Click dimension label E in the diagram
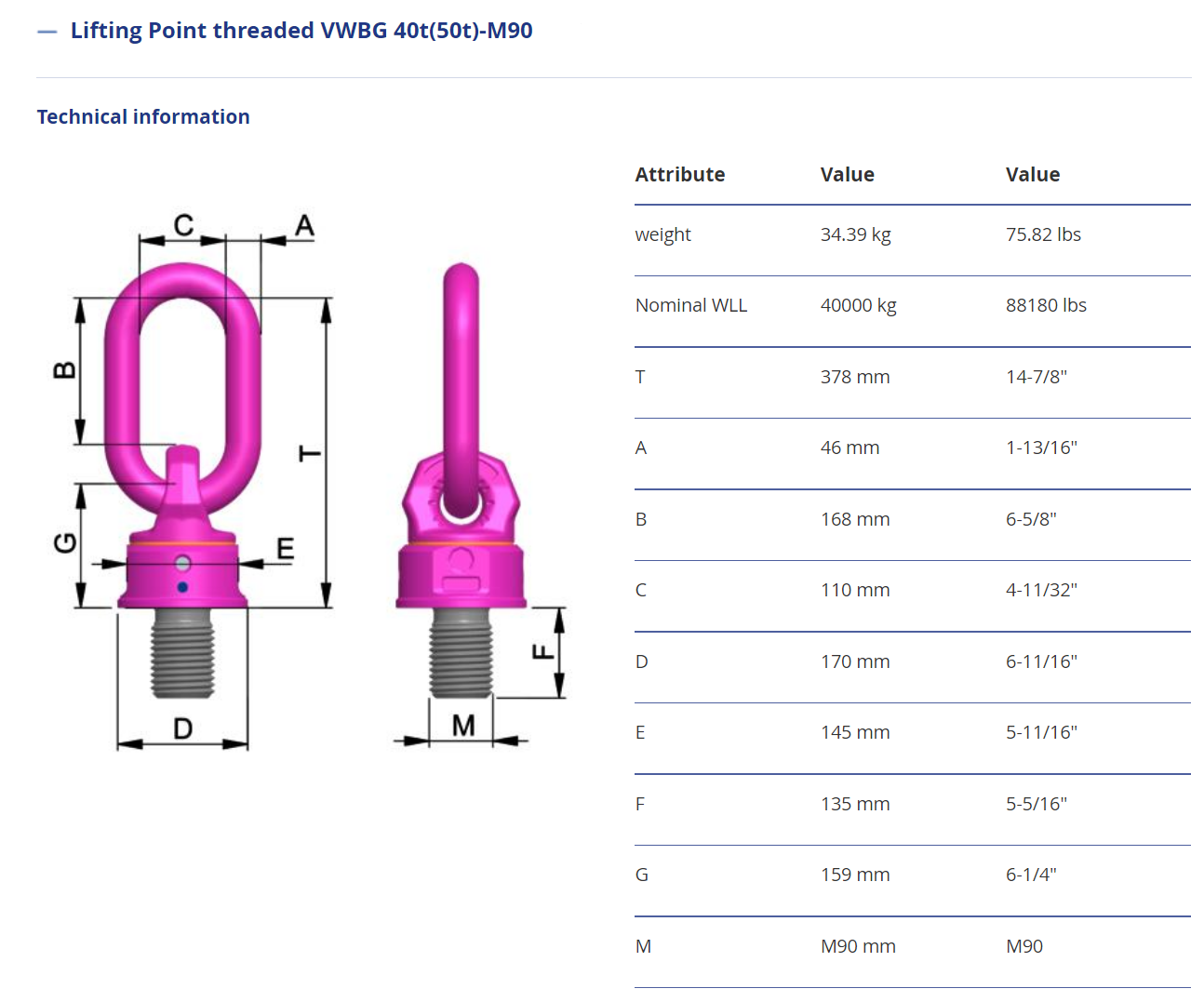 pos(286,548)
